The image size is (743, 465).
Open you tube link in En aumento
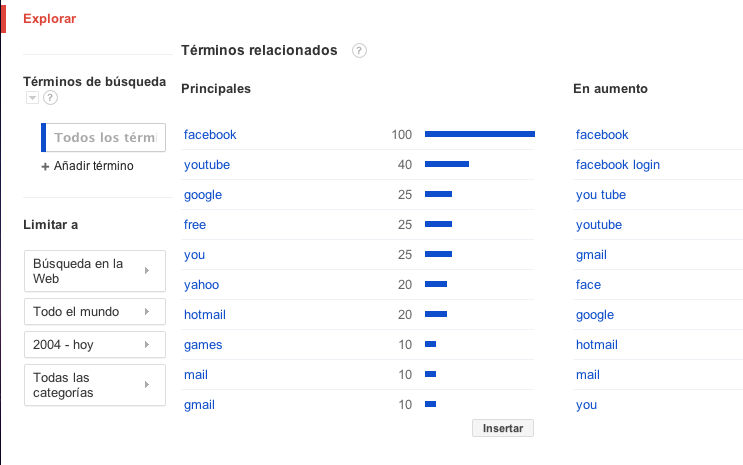pyautogui.click(x=600, y=195)
